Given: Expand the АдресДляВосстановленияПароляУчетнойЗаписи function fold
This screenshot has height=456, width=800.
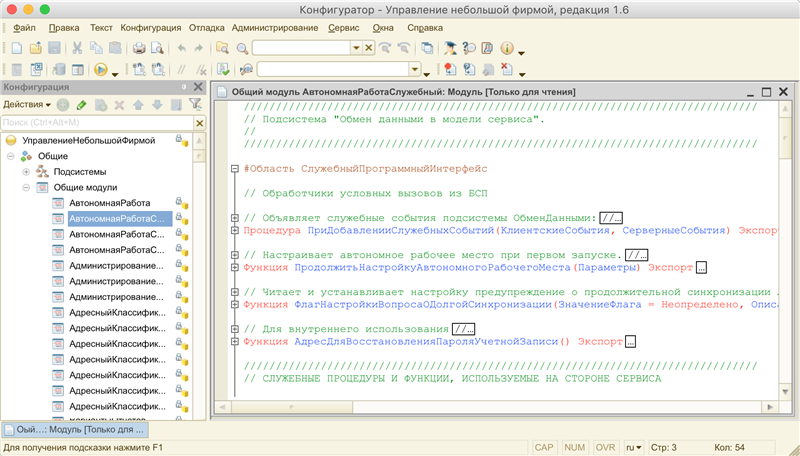Looking at the screenshot, I should 235,342.
